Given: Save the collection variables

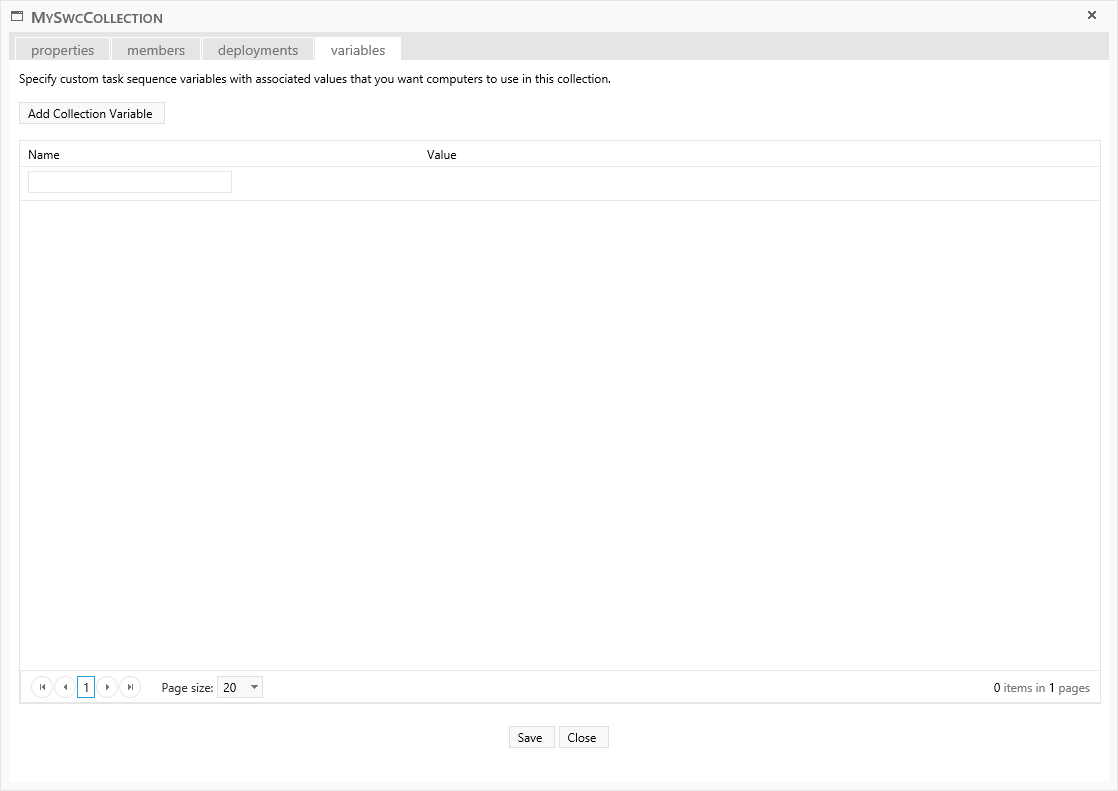Looking at the screenshot, I should (x=530, y=738).
